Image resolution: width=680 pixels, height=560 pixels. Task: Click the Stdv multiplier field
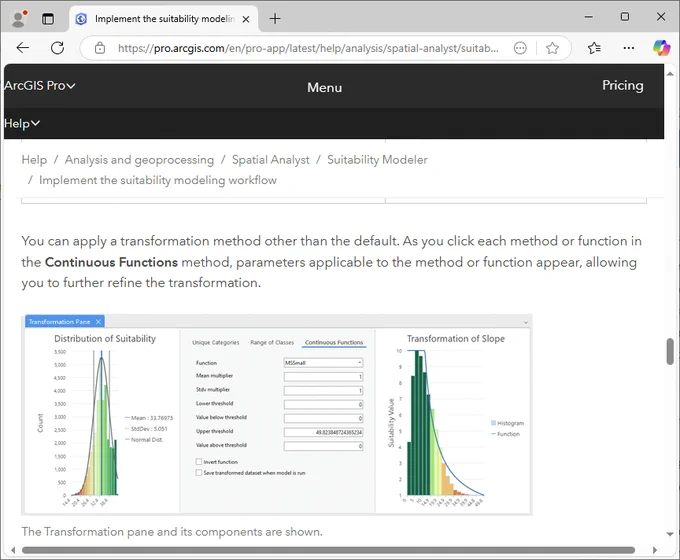coord(323,390)
